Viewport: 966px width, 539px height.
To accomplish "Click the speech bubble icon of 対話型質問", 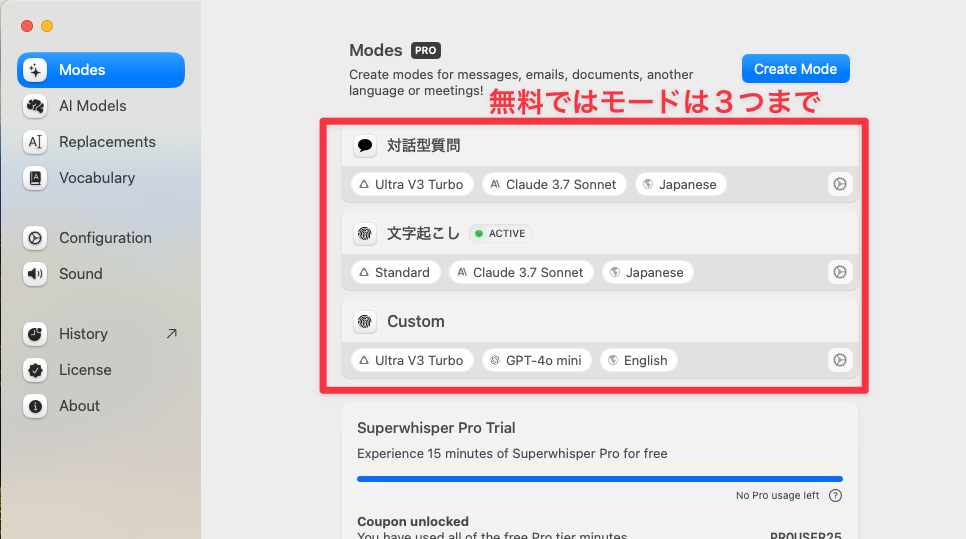I will [365, 146].
